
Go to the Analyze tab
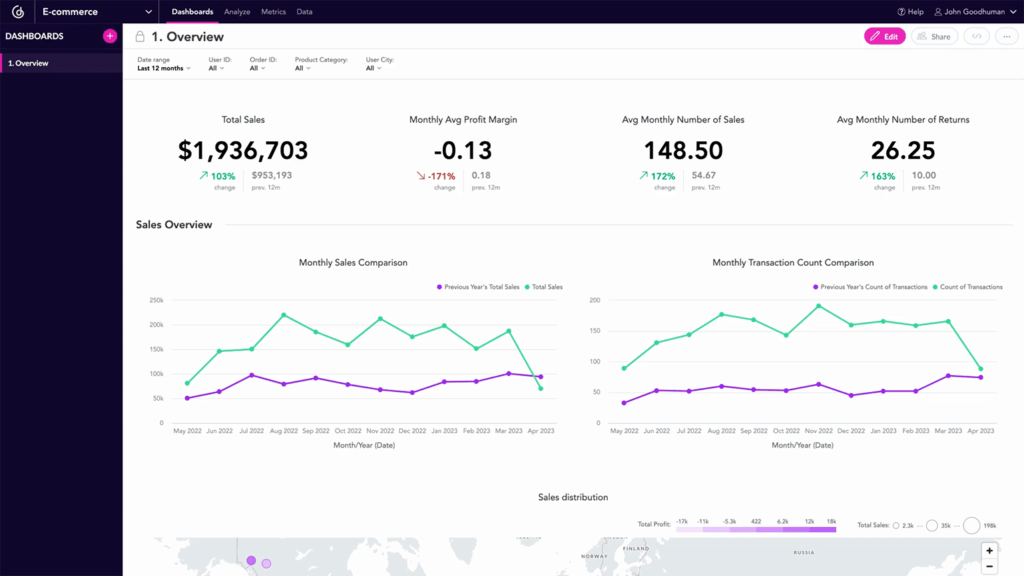[x=237, y=12]
